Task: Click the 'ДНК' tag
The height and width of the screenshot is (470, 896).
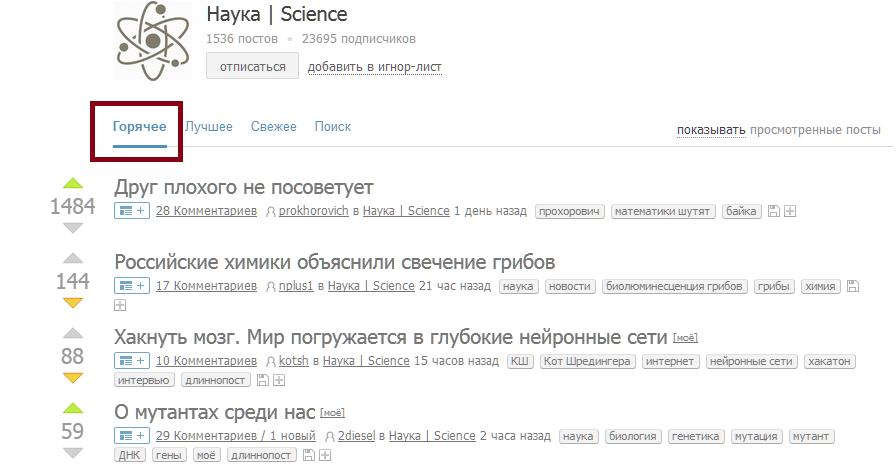Action: point(129,455)
